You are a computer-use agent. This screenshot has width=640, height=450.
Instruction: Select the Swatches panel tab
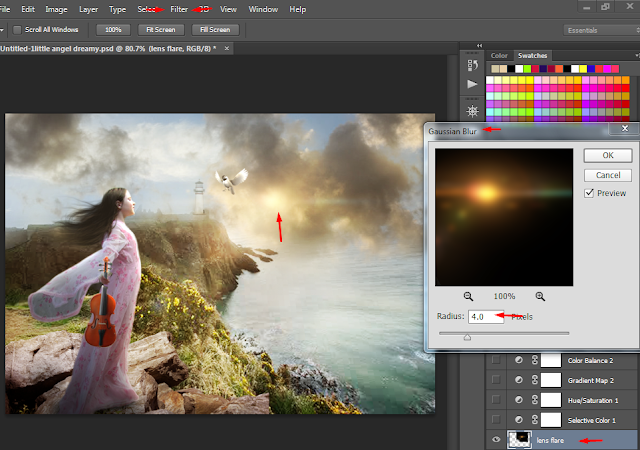pos(533,56)
